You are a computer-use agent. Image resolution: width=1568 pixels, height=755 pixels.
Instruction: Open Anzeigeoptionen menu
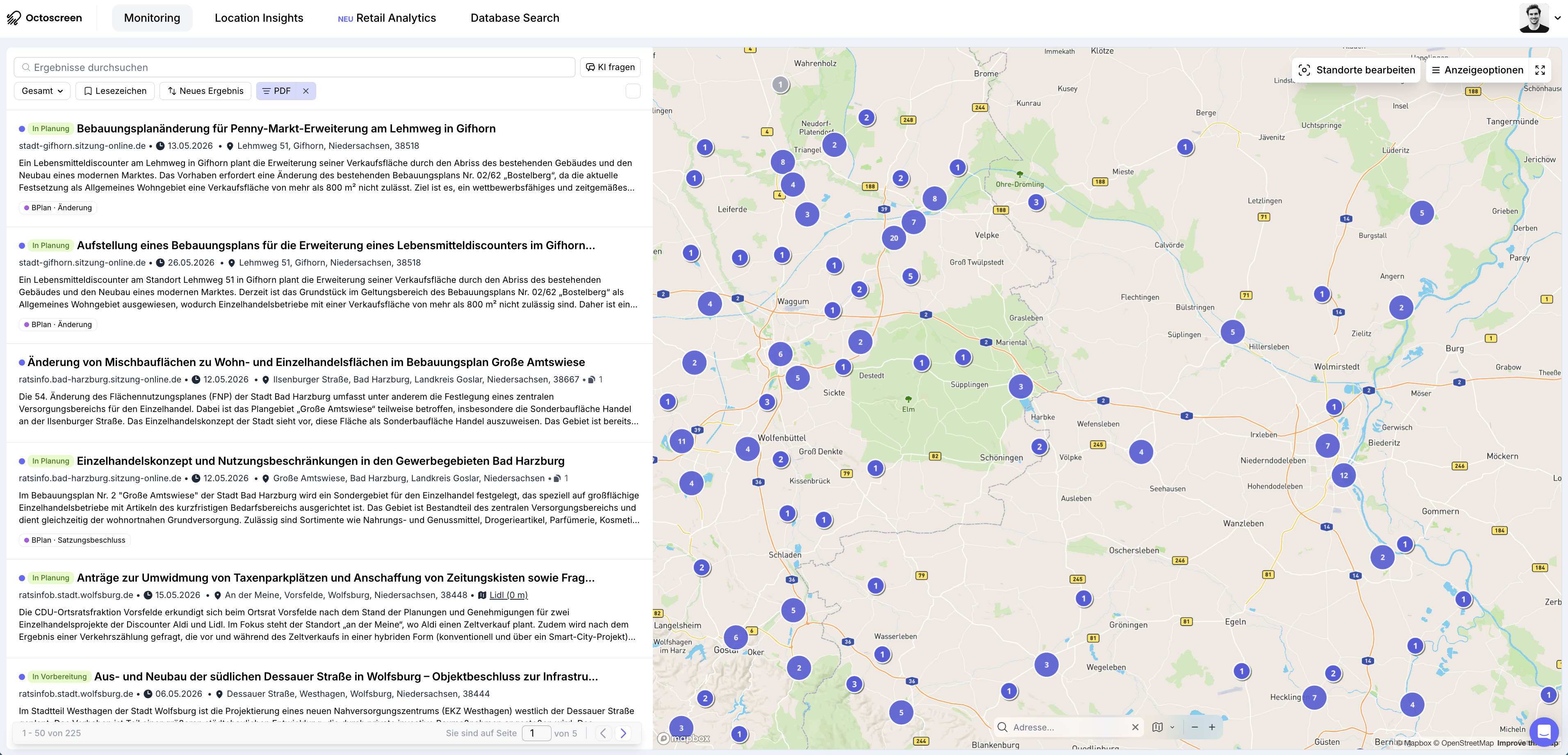click(x=1477, y=70)
